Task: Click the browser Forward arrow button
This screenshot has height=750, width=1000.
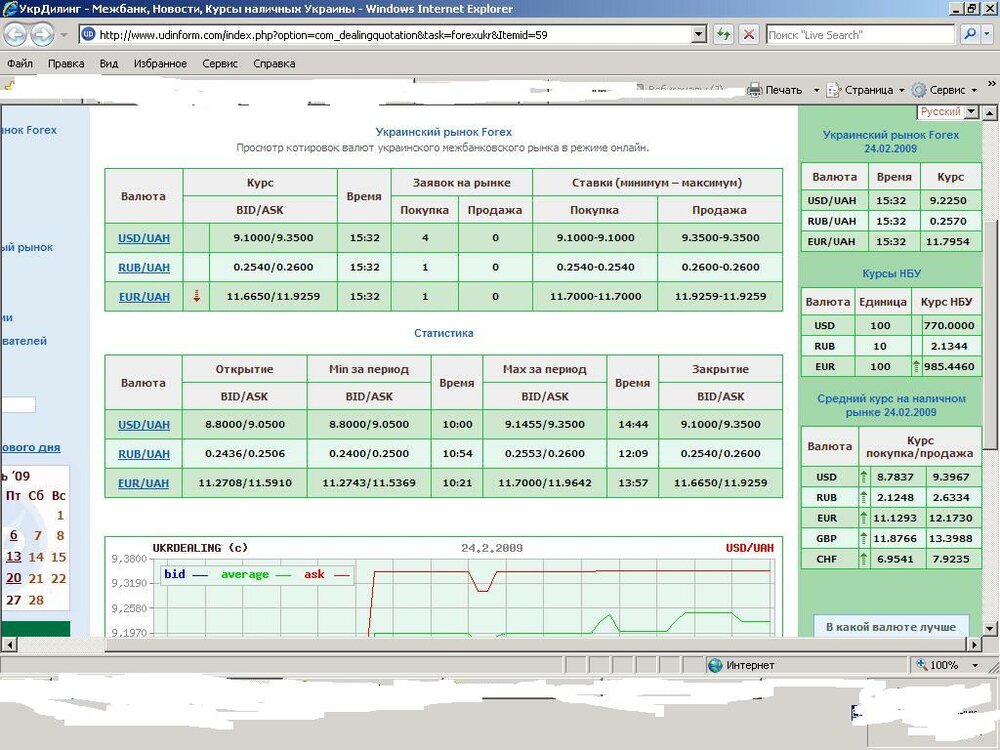Action: pyautogui.click(x=42, y=35)
